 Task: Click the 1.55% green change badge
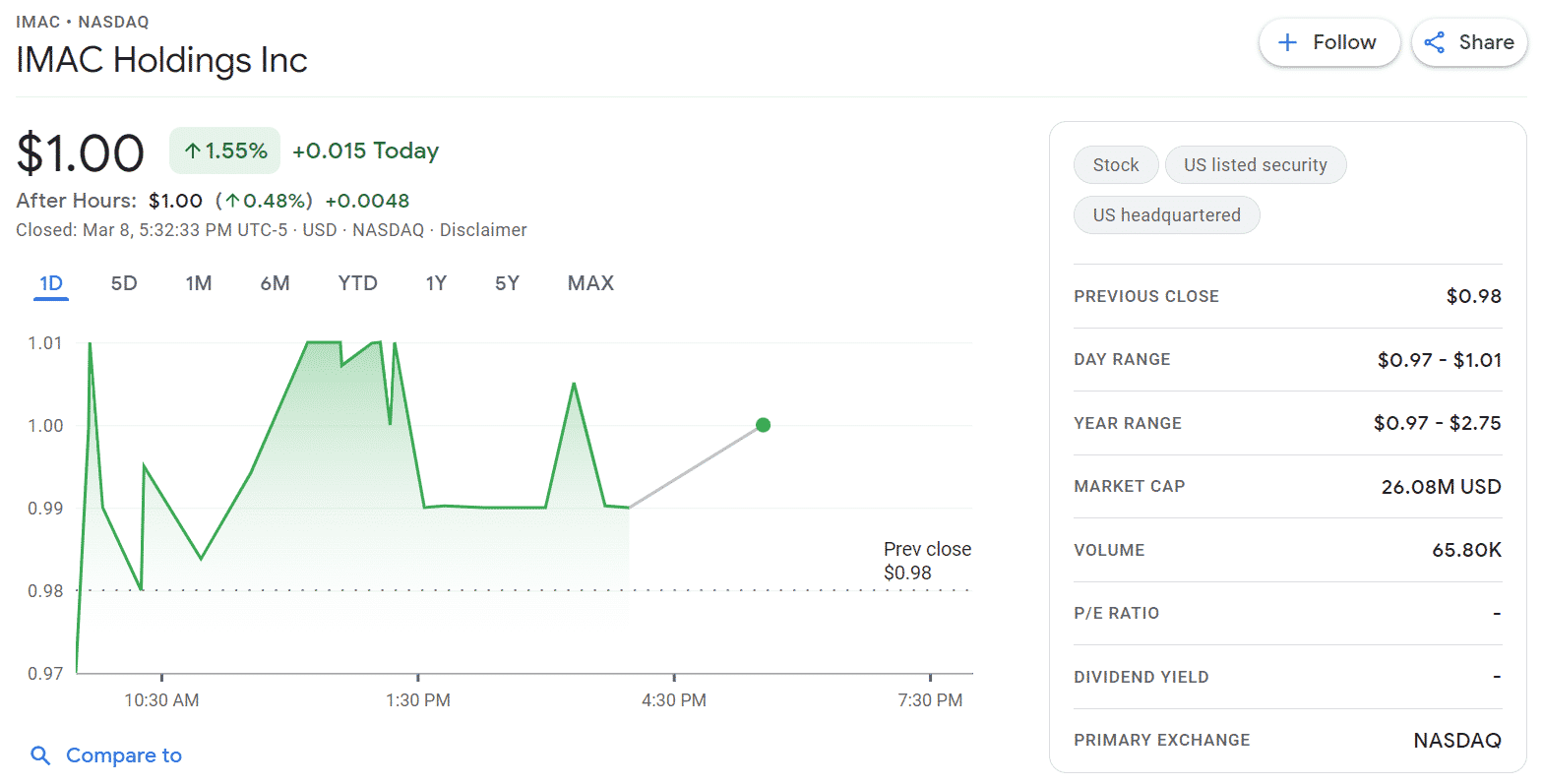(x=225, y=151)
